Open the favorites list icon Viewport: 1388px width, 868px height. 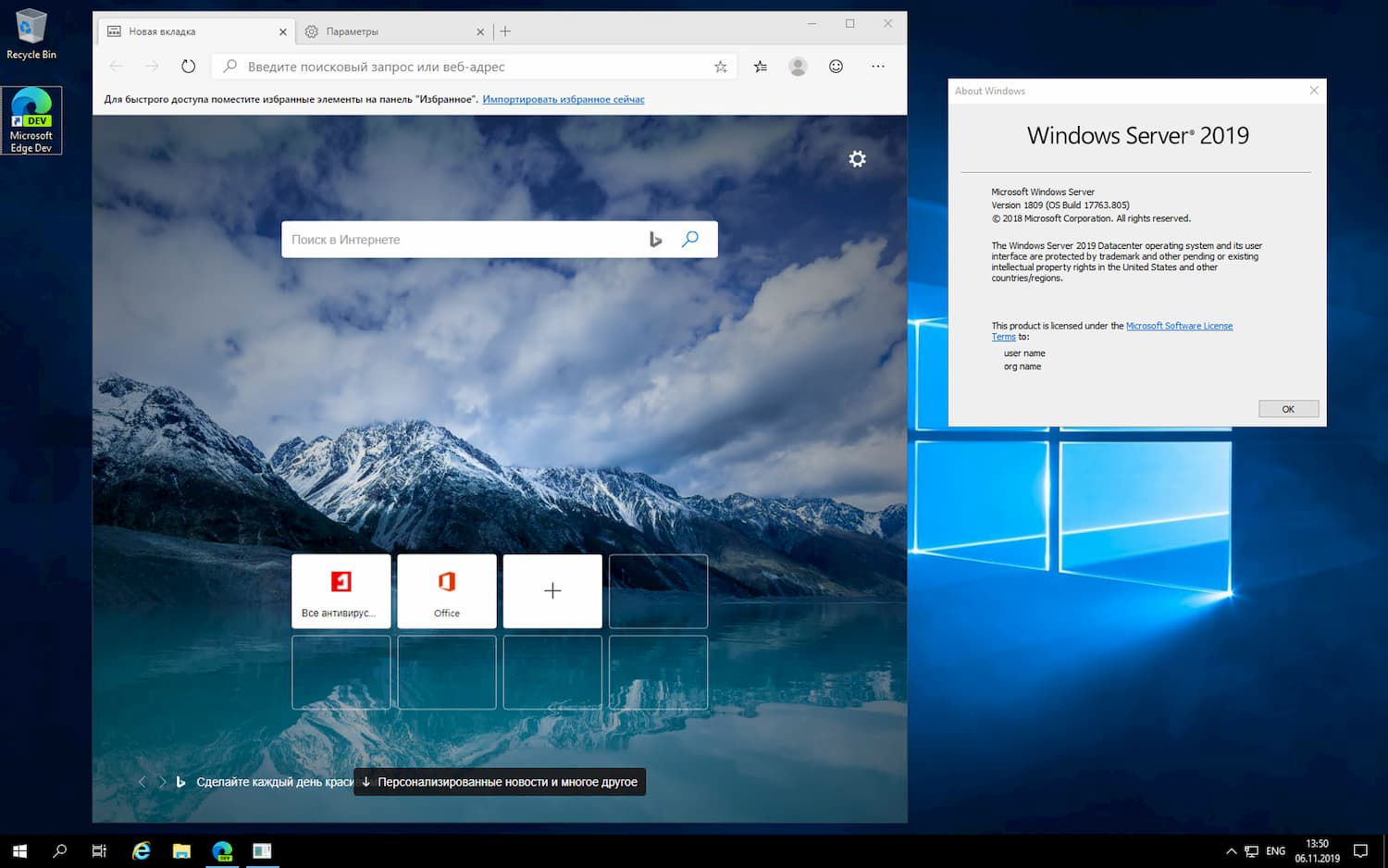pos(759,66)
